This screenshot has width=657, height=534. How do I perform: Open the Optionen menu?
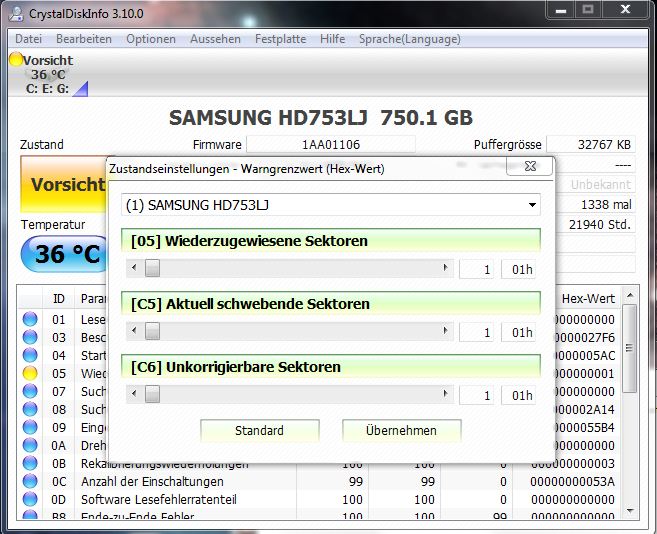[151, 39]
